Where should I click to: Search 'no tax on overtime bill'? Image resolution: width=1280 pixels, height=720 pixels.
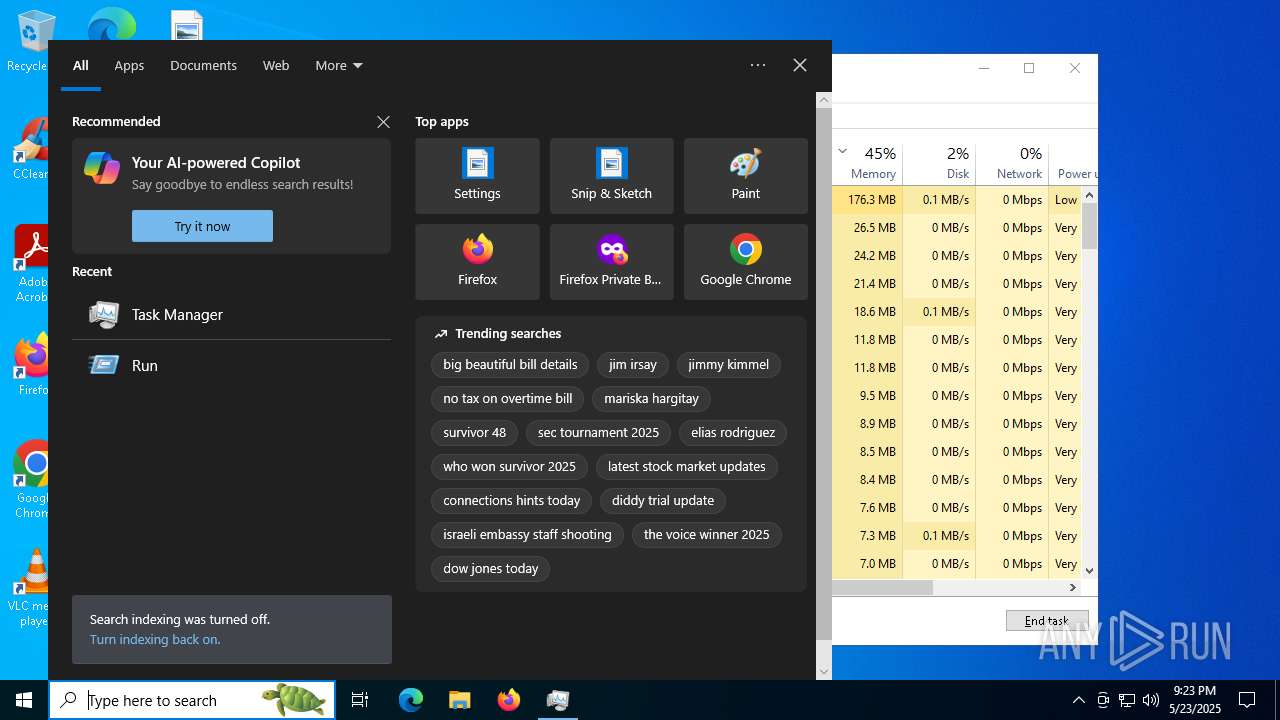pos(508,399)
